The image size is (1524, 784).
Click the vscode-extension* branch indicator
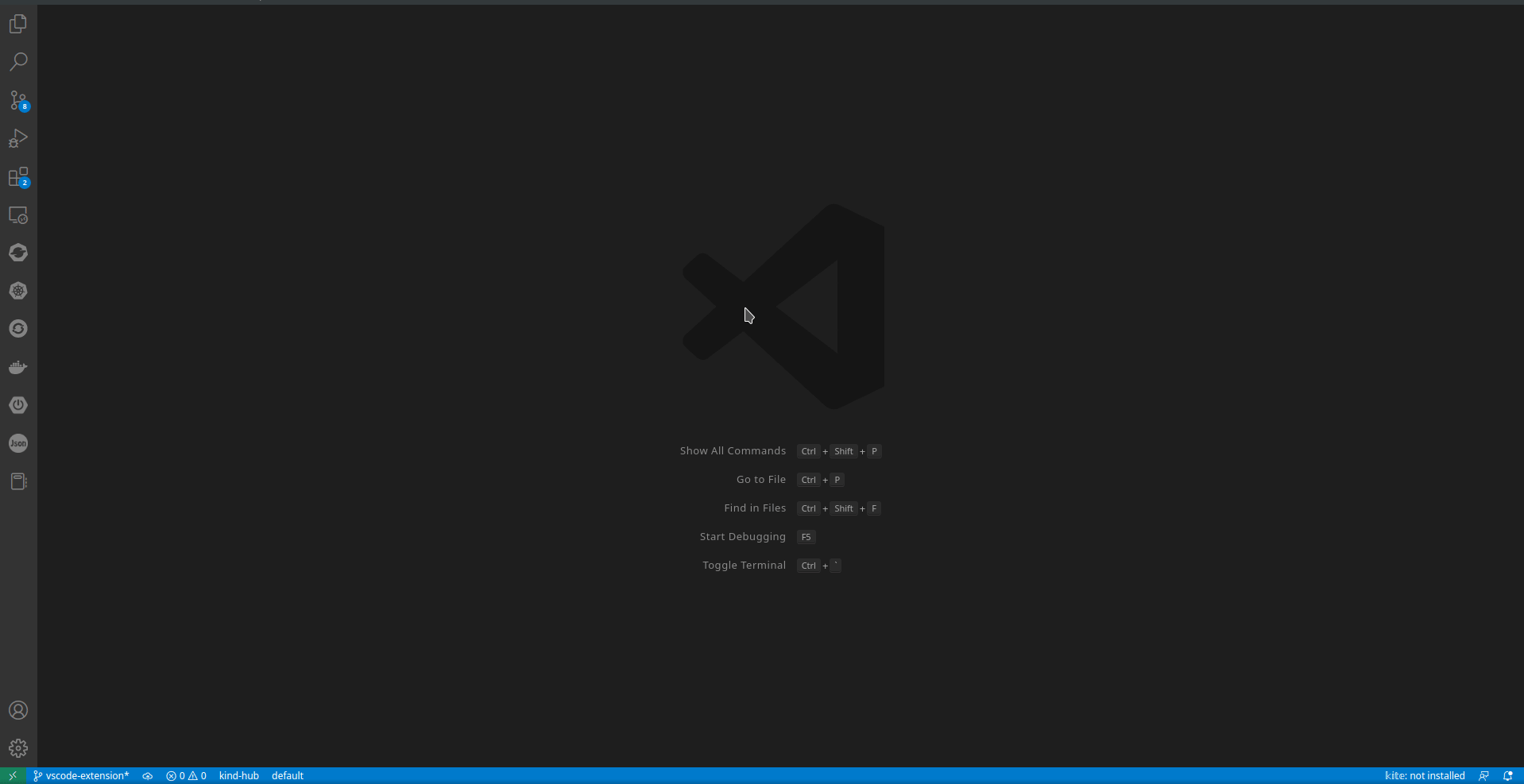click(x=81, y=776)
